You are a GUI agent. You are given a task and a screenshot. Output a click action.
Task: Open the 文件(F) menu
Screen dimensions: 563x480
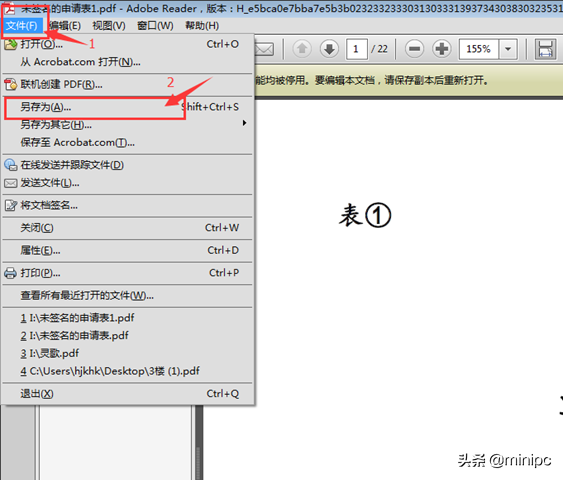(x=22, y=26)
